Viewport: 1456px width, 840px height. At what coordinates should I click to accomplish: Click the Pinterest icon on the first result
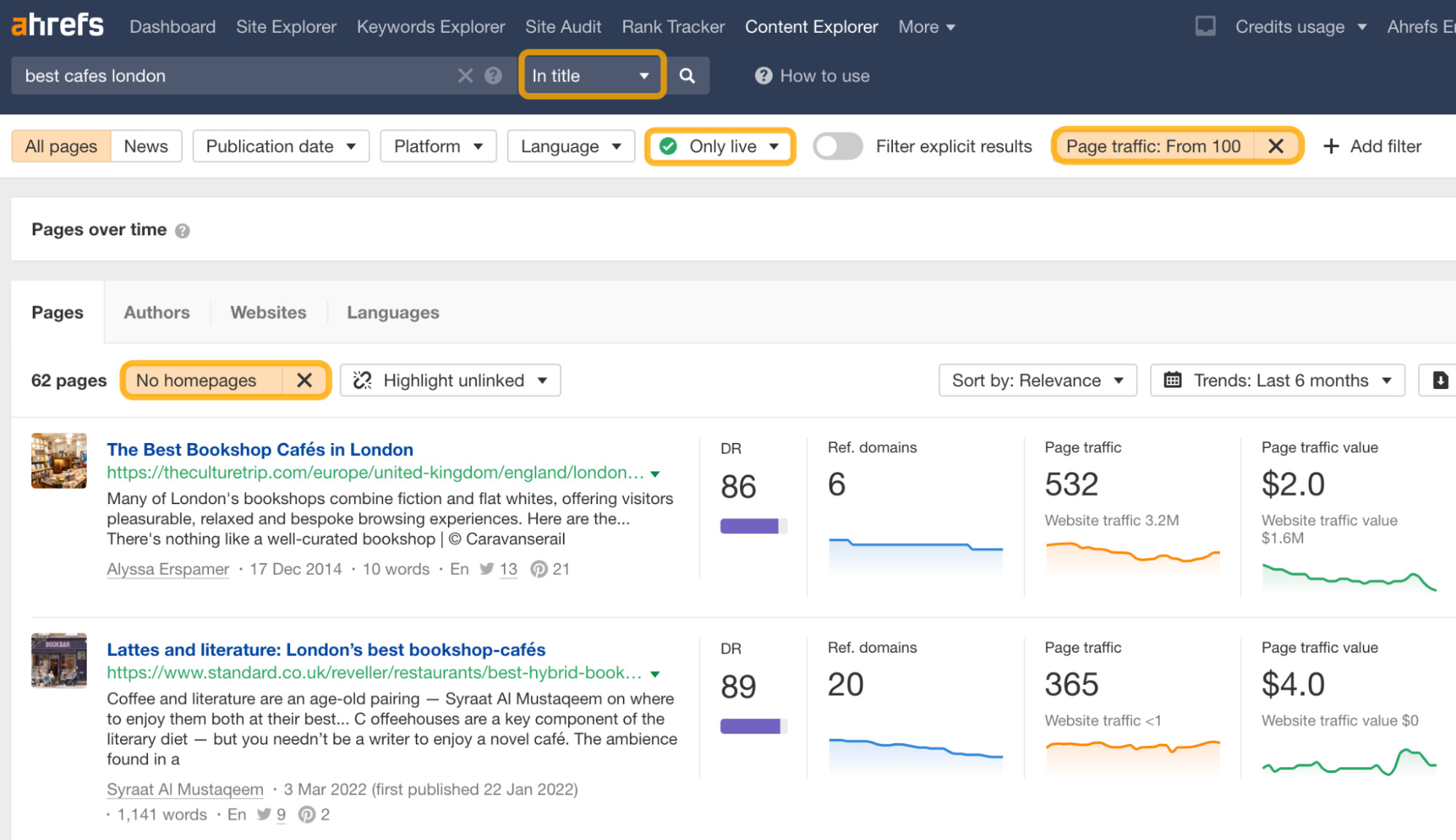click(x=539, y=569)
